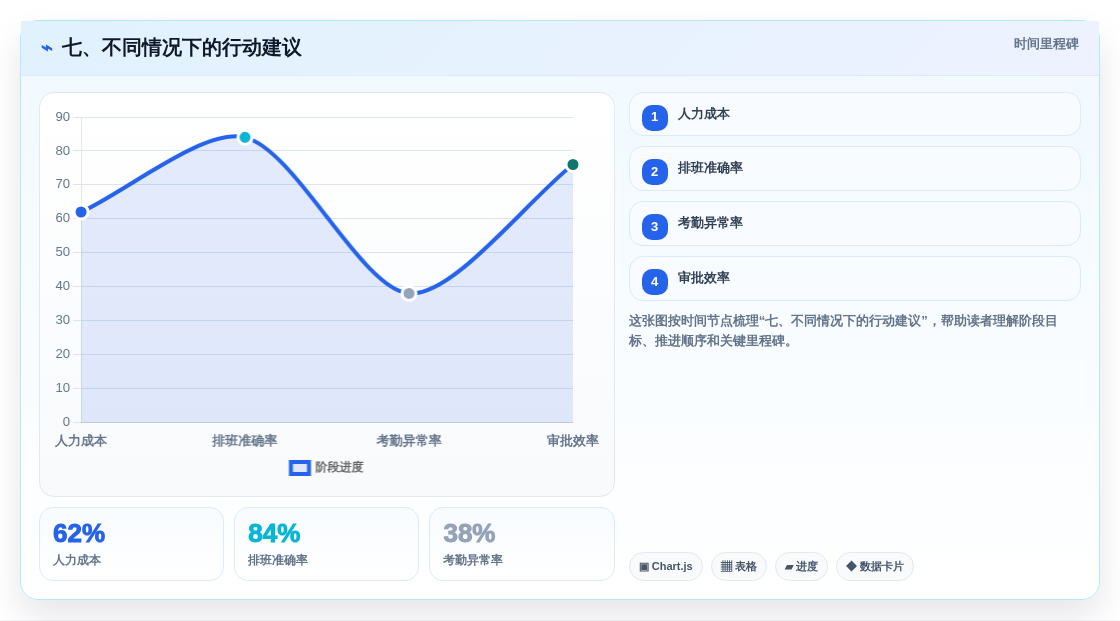
Task: Select the 人力成本 data point on chart
Action: pos(81,212)
